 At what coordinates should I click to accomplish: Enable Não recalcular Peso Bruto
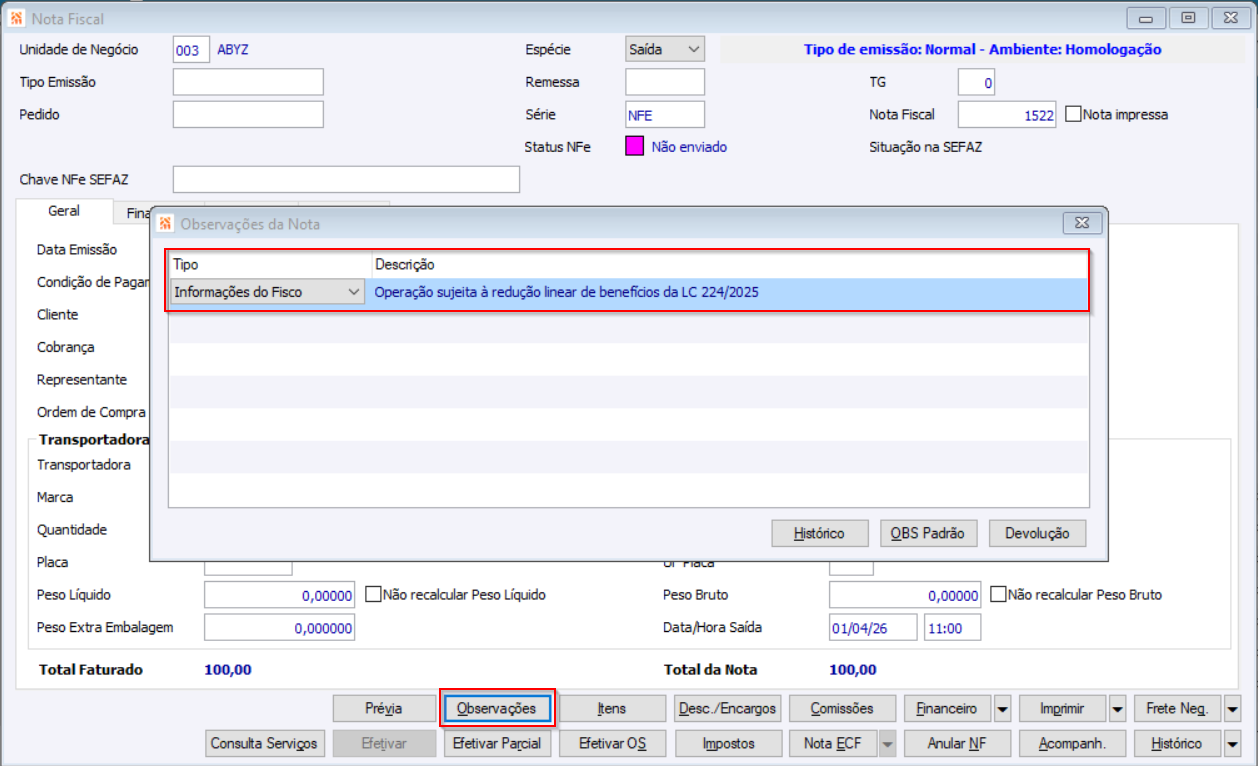click(x=998, y=594)
